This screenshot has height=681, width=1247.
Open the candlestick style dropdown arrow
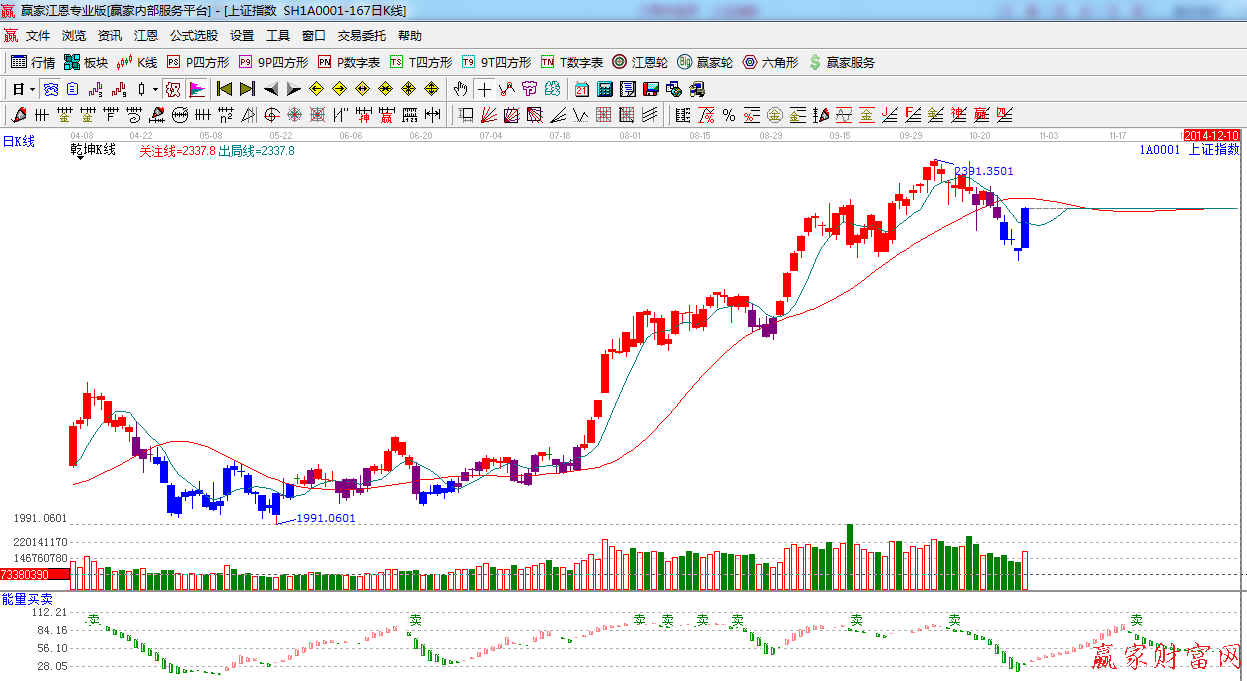pyautogui.click(x=155, y=89)
